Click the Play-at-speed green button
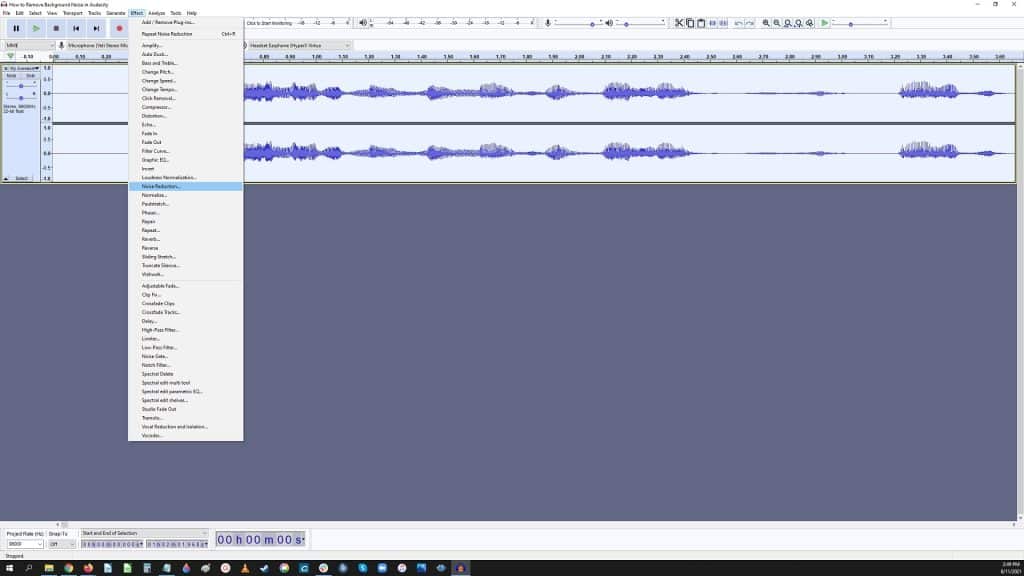The width and height of the screenshot is (1024, 576). (x=824, y=23)
